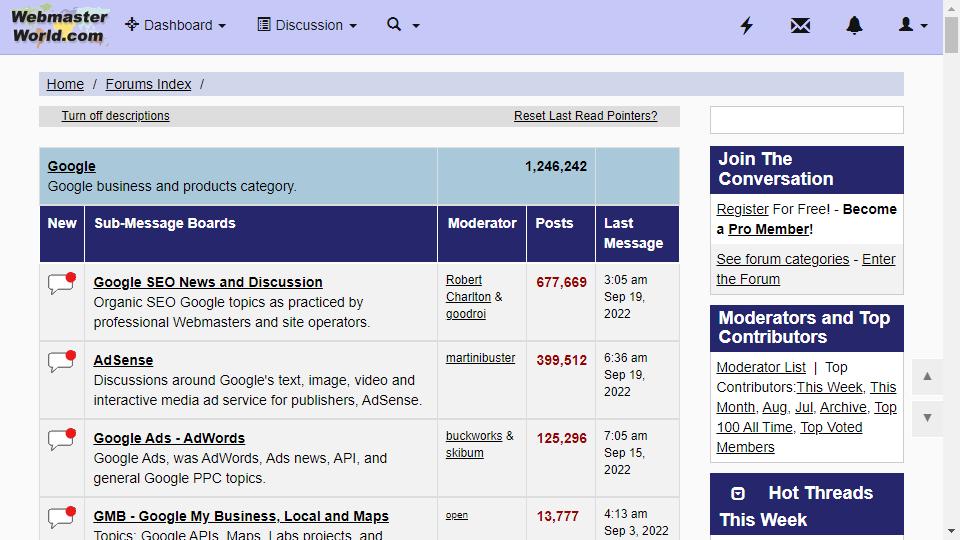Open Google SEO News and Discussion board
This screenshot has height=540, width=960.
(x=208, y=282)
